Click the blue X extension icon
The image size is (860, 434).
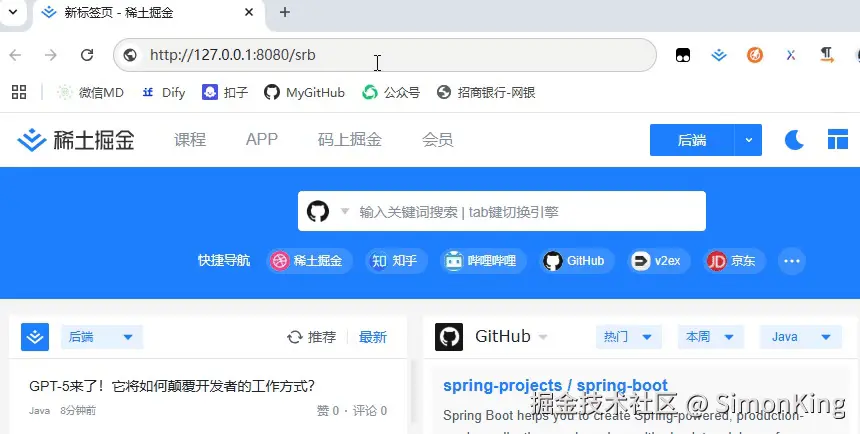point(790,55)
